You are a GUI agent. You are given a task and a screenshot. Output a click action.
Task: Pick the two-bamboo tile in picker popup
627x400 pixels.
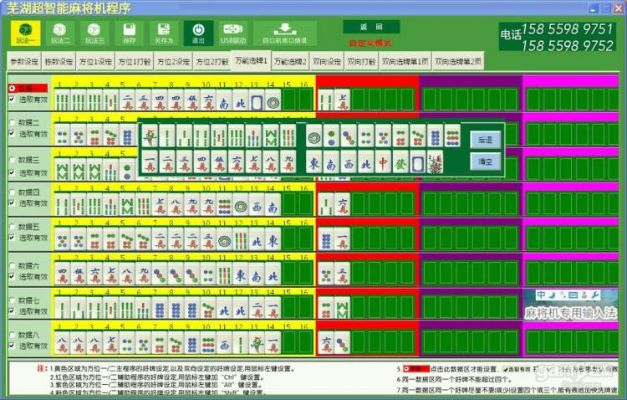pos(168,136)
